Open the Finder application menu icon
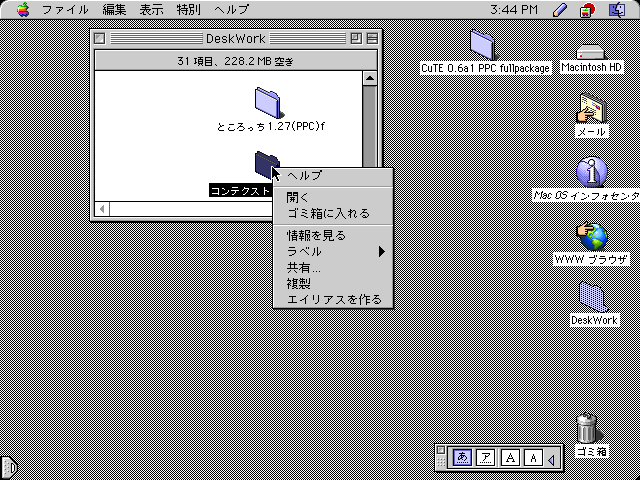The width and height of the screenshot is (640, 480). click(617, 10)
